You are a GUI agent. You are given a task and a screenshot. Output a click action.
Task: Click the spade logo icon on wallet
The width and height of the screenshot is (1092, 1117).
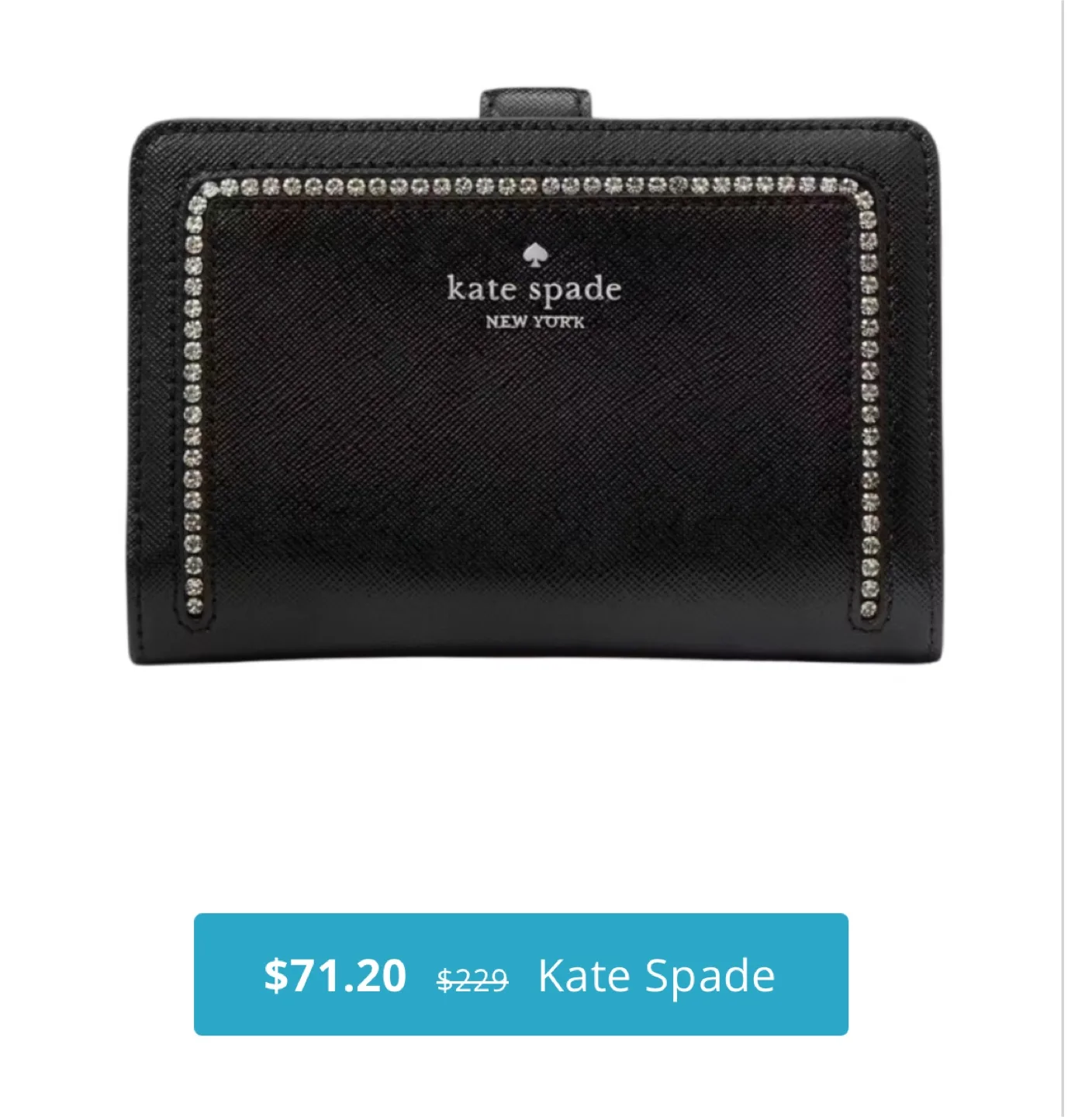tap(534, 254)
